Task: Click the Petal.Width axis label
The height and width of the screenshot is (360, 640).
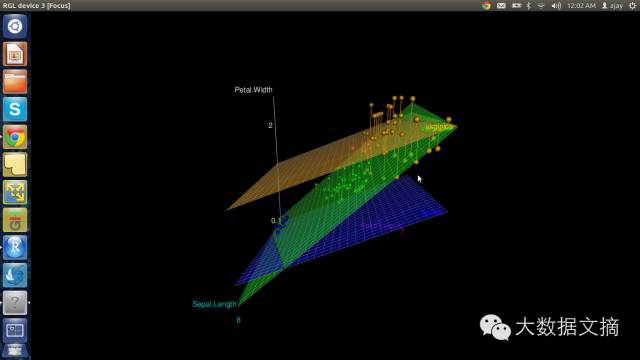Action: (253, 90)
